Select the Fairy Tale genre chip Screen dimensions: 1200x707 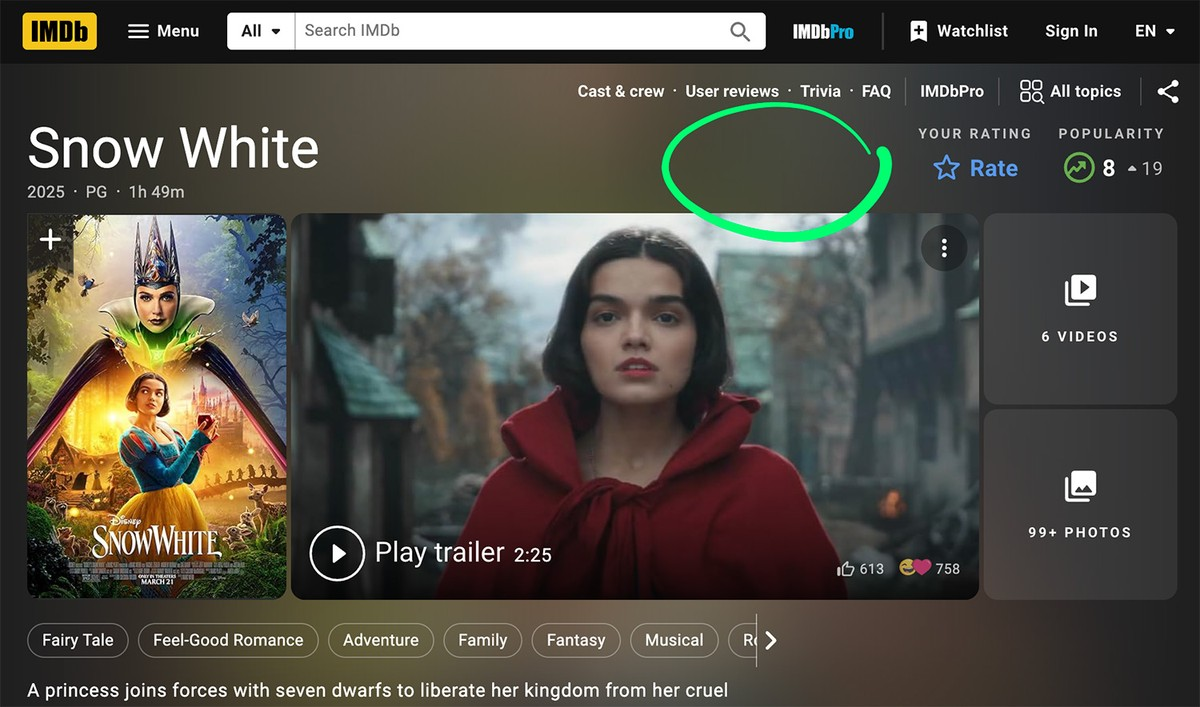click(x=78, y=640)
